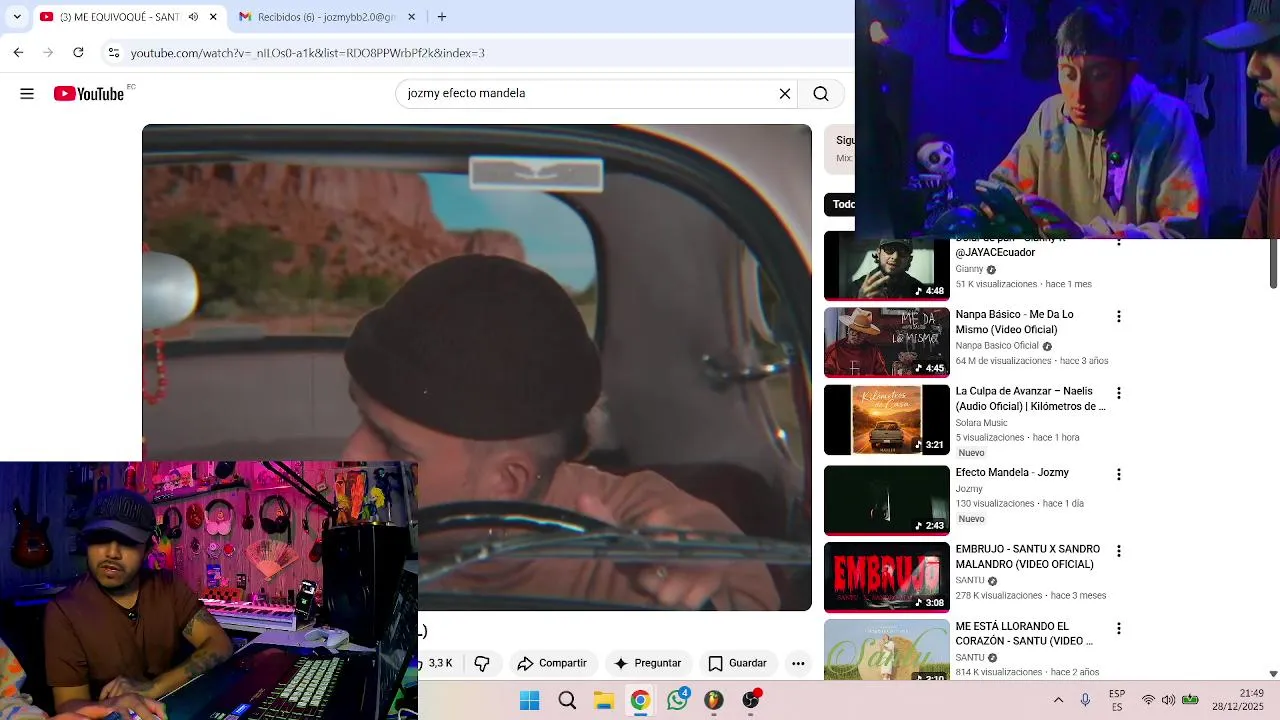
Task: Open FL Studio from the taskbar
Action: pos(714,701)
